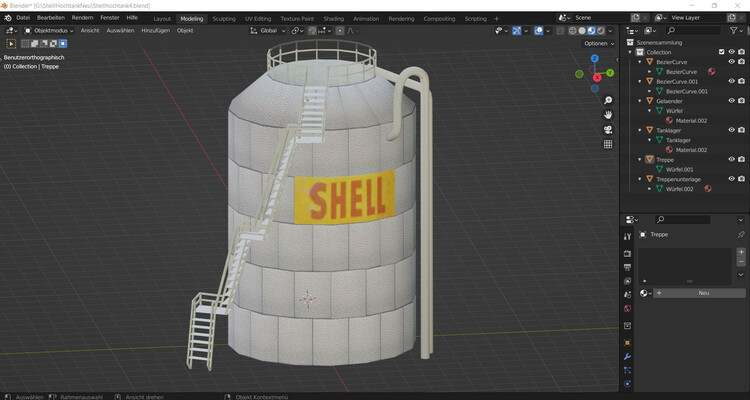Open the Modifier wrench properties tab
This screenshot has width=750, height=400.
coord(628,357)
